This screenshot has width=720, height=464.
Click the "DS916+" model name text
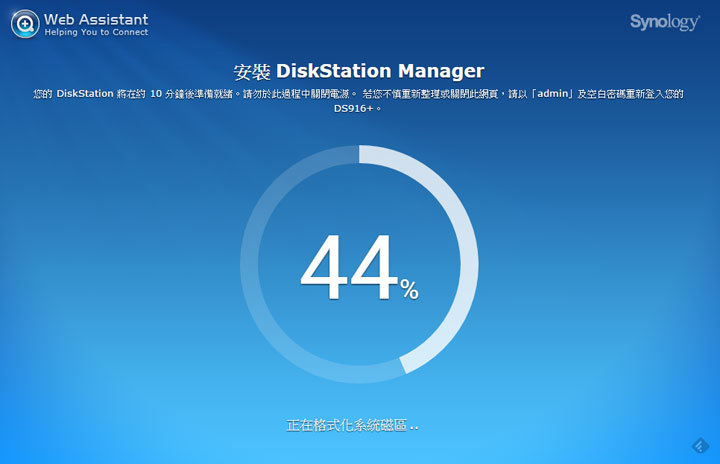(x=354, y=108)
